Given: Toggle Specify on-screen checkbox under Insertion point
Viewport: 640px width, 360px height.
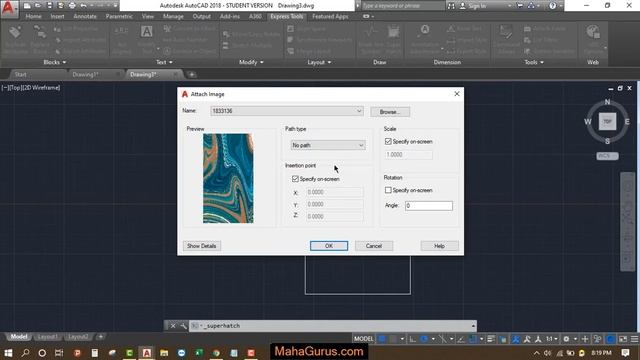Looking at the screenshot, I should tap(296, 179).
